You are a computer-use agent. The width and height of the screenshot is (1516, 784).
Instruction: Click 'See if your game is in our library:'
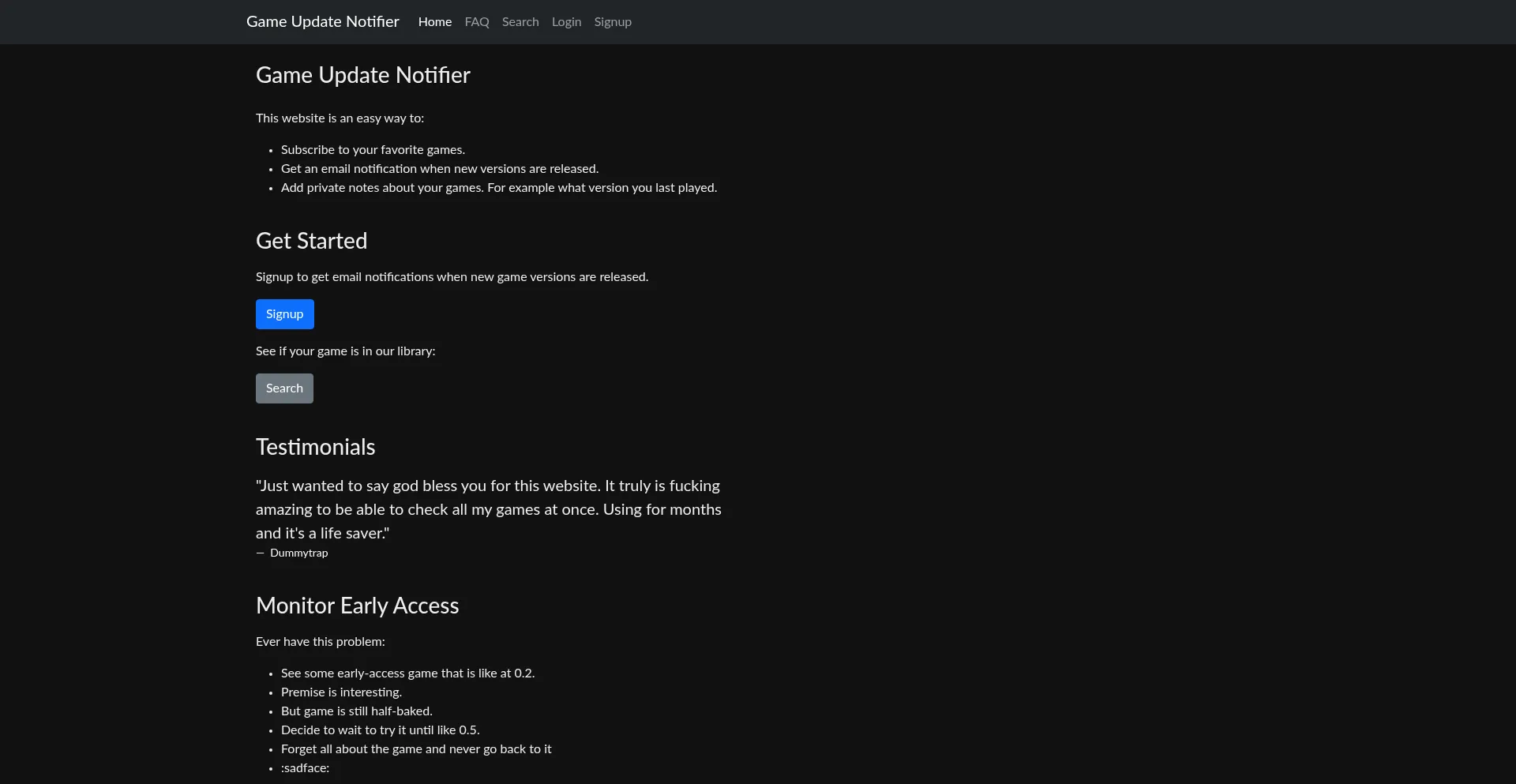click(345, 351)
